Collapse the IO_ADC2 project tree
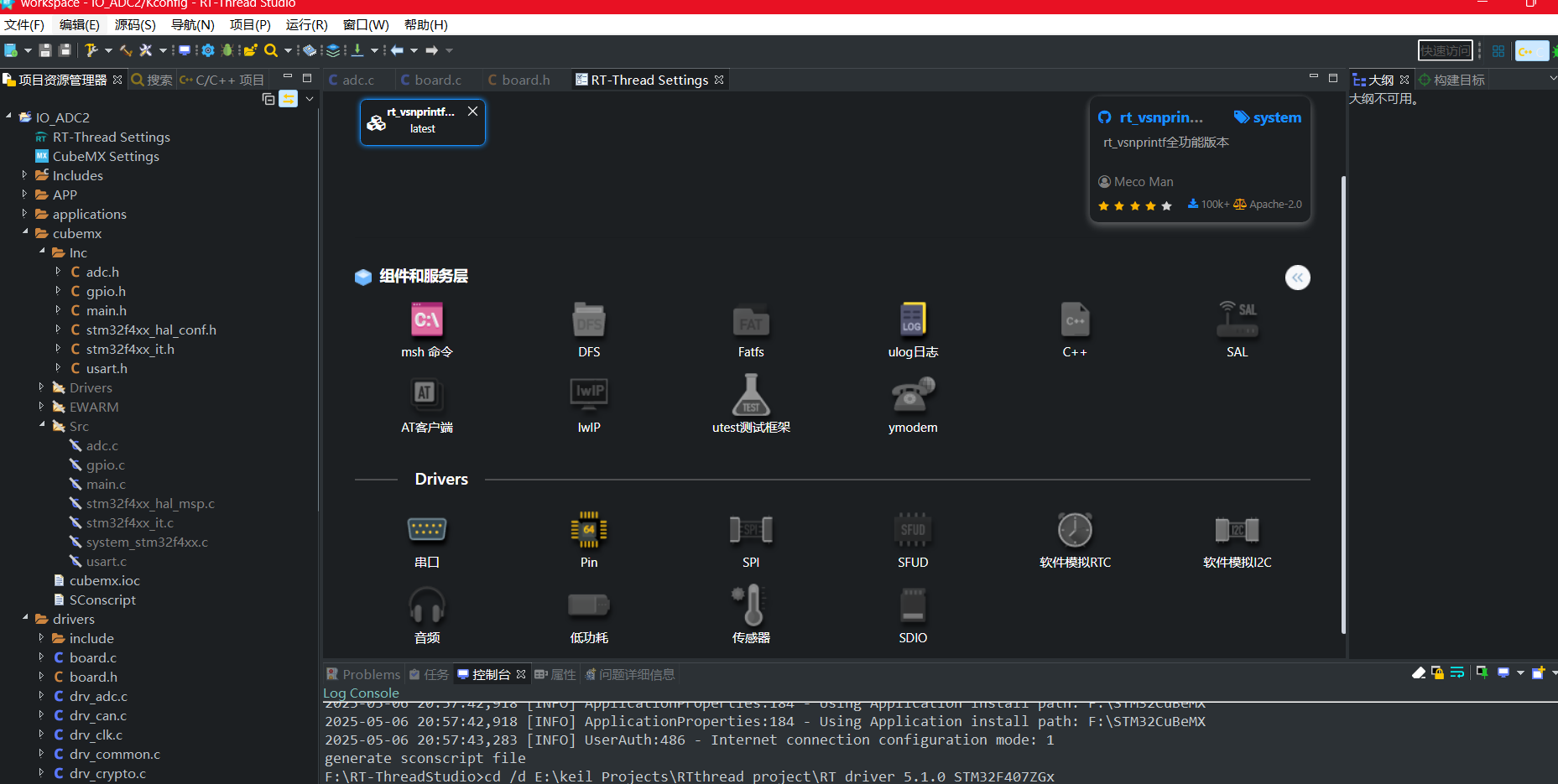This screenshot has width=1558, height=784. (9, 117)
